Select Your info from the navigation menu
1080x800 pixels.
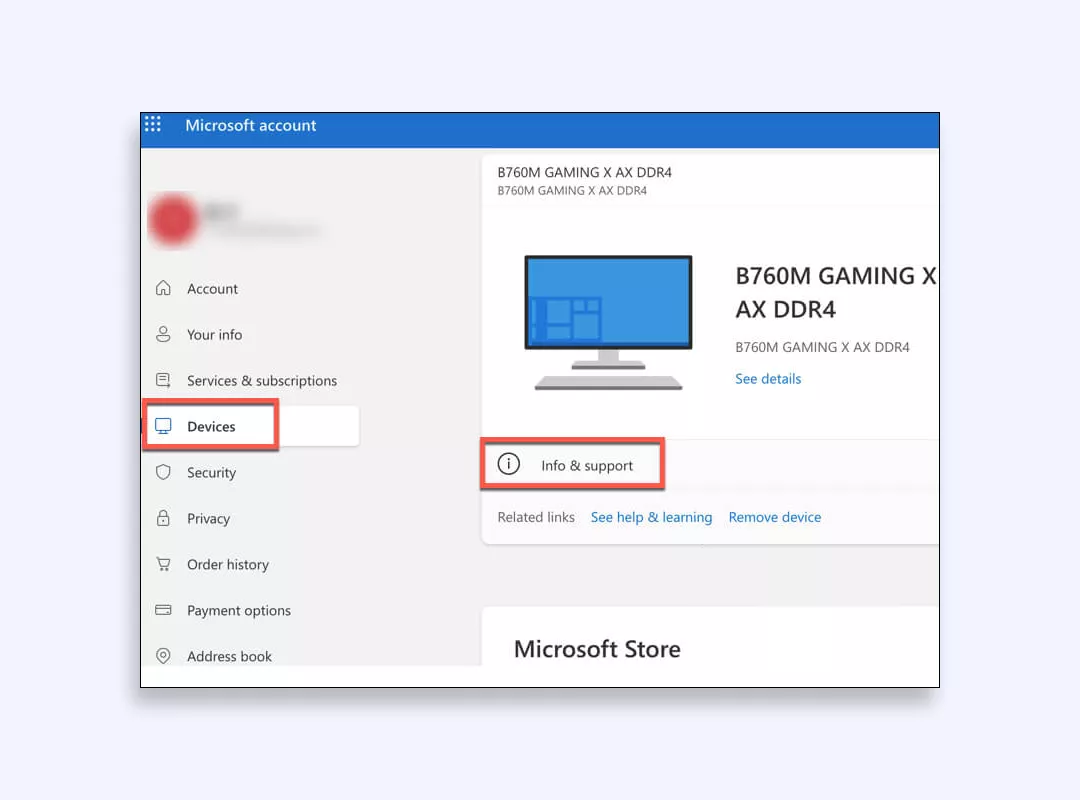pos(213,334)
